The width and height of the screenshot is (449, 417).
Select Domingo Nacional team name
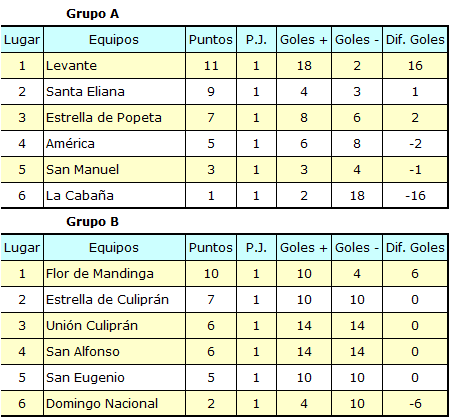click(x=102, y=404)
